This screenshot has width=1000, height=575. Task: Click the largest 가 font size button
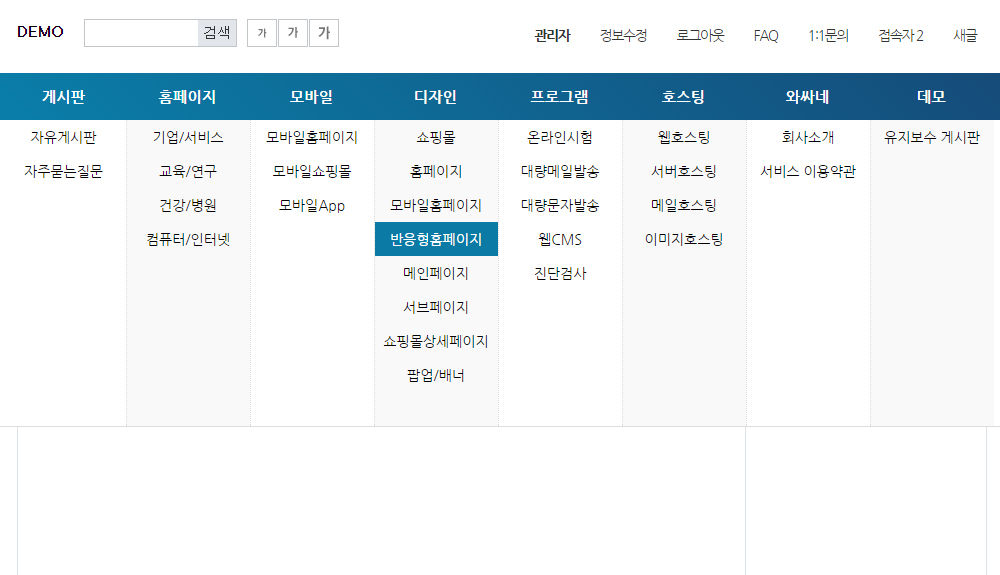324,33
